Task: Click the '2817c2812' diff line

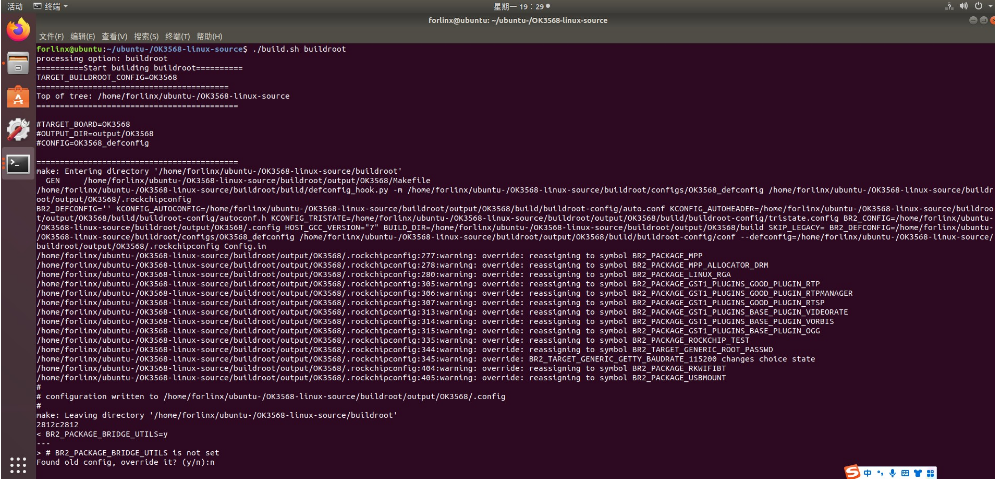Action: [58, 424]
